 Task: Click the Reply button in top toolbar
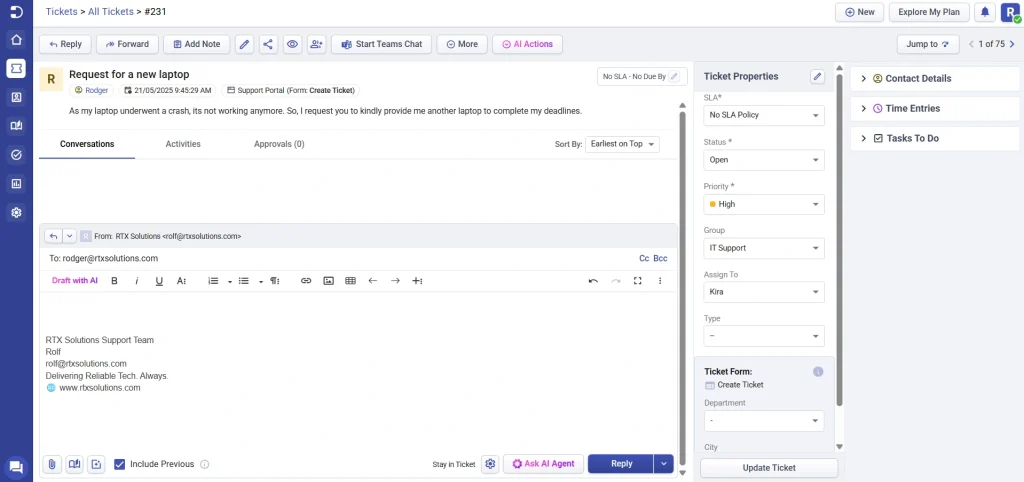(x=65, y=44)
